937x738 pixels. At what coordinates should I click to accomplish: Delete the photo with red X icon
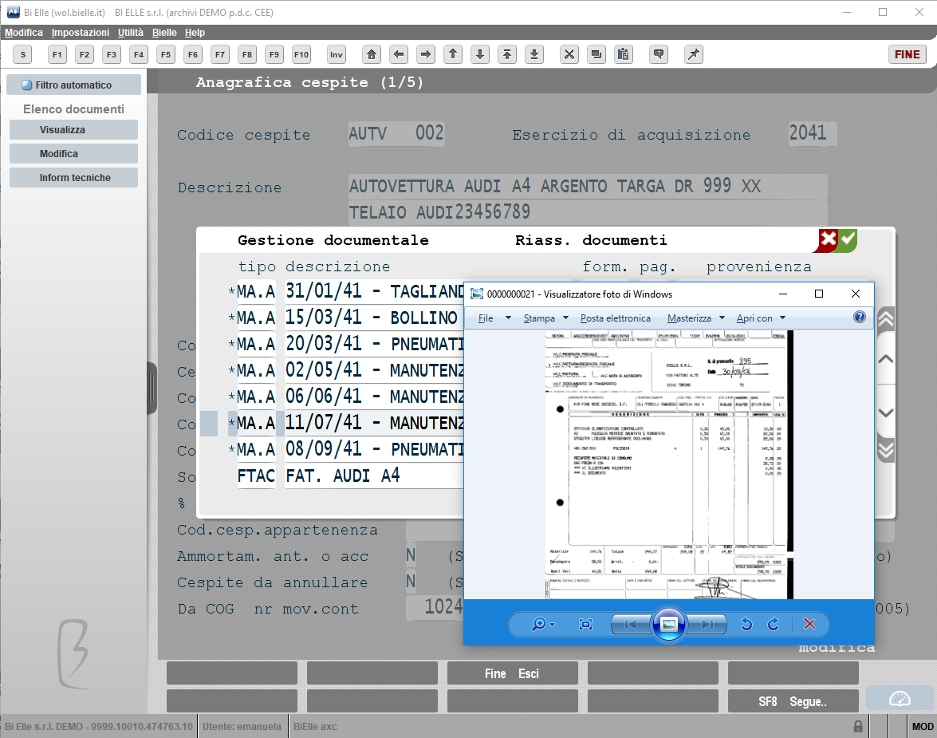coord(810,624)
